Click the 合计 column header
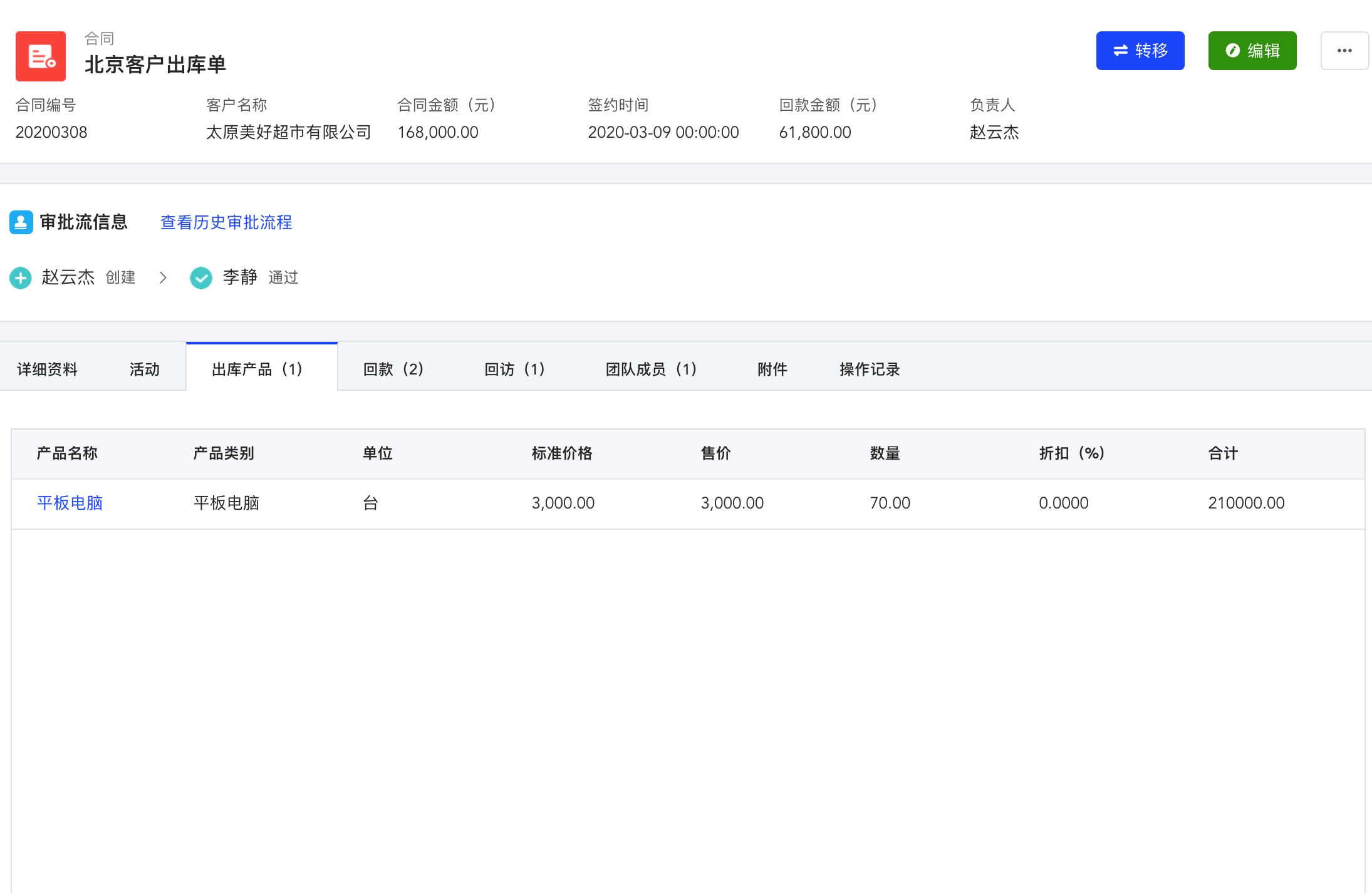1372x893 pixels. tap(1223, 453)
